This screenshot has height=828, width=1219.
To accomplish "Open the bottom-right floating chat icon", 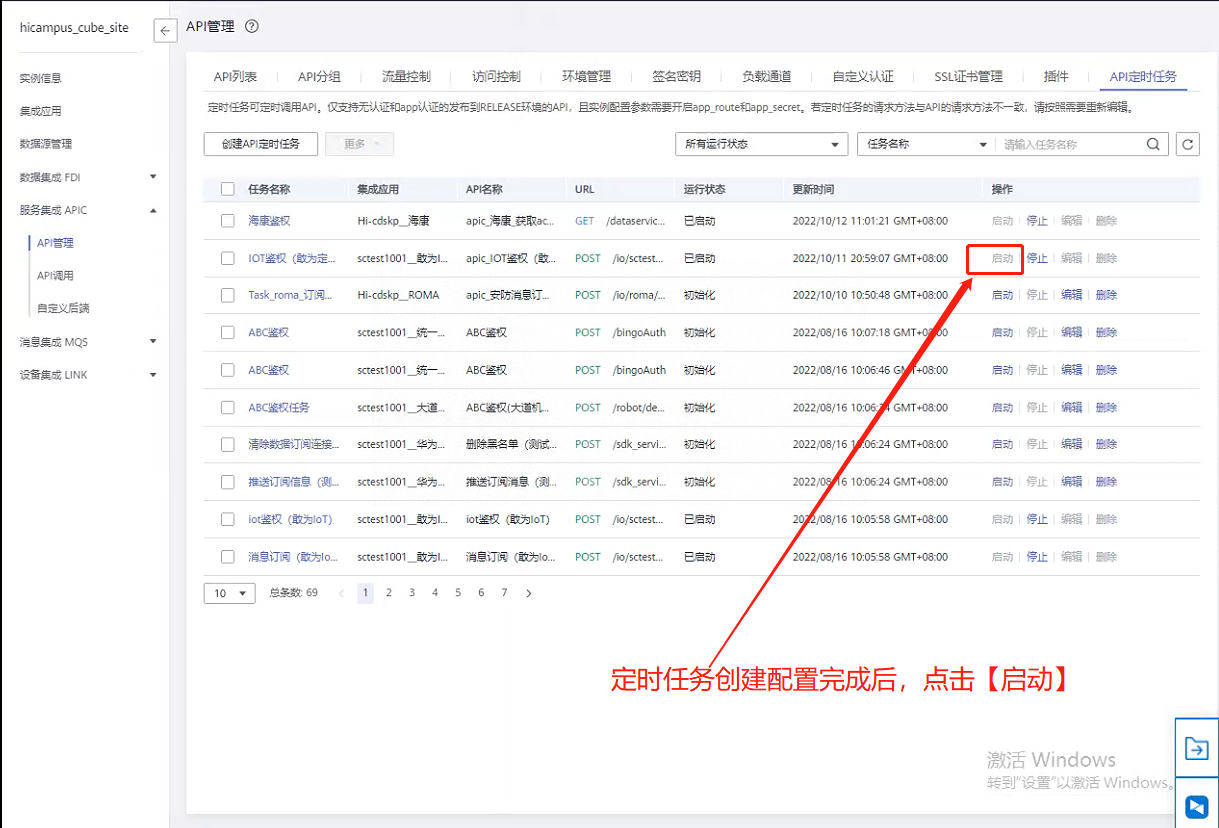I will click(x=1196, y=806).
